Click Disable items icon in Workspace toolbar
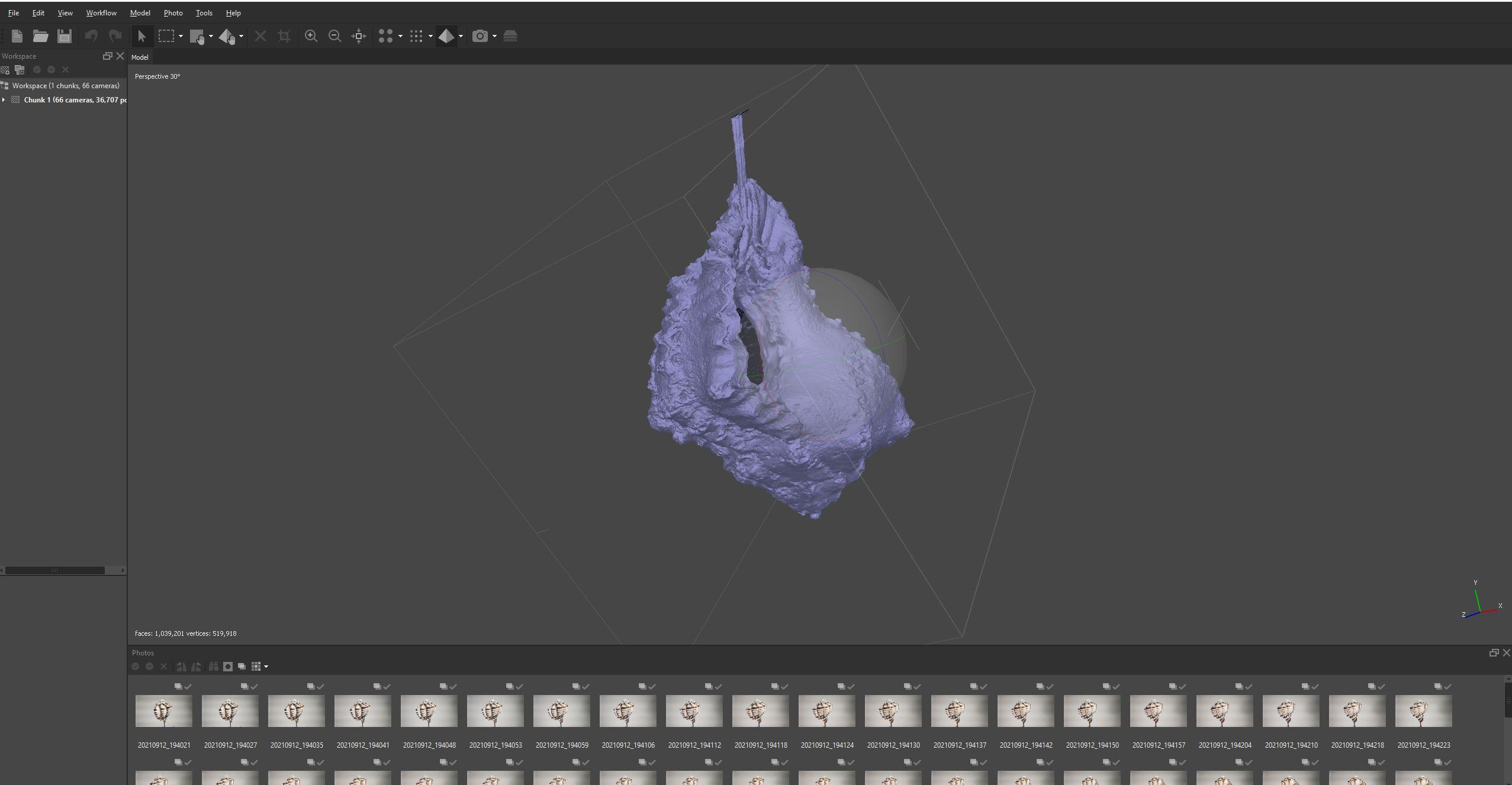1512x785 pixels. pyautogui.click(x=51, y=70)
